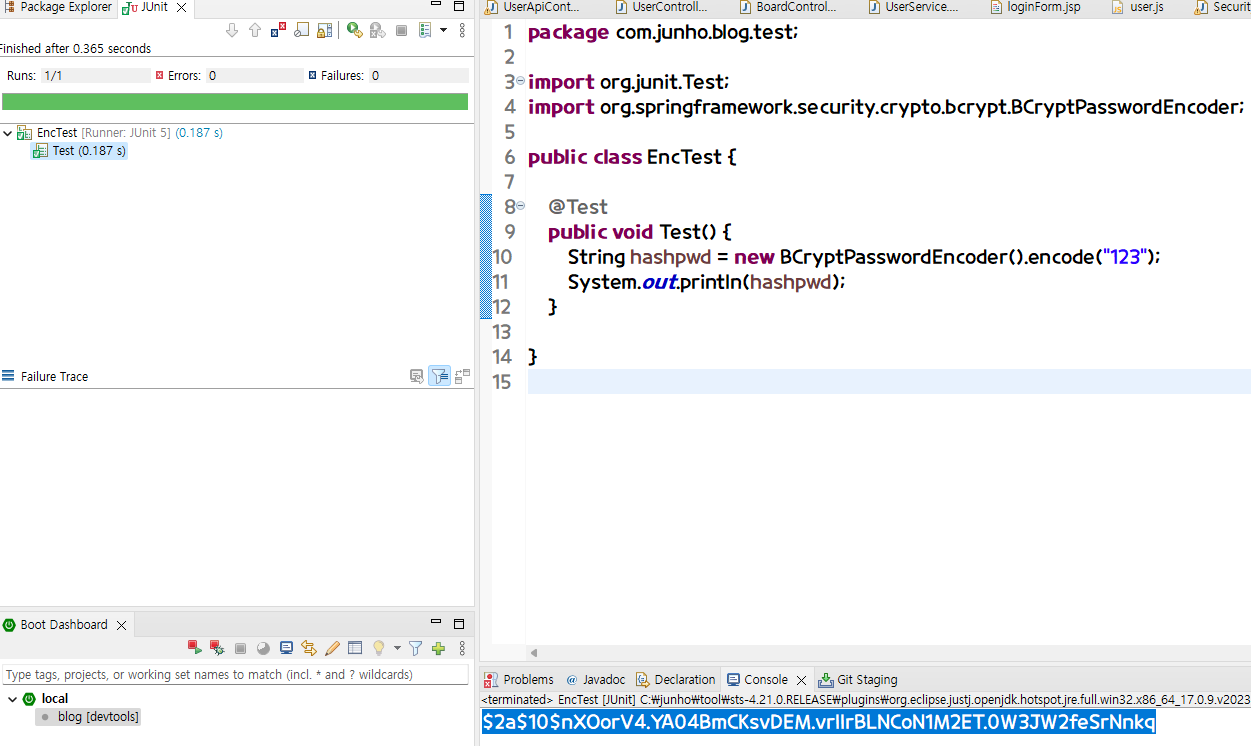The height and width of the screenshot is (746, 1251).
Task: Click the pencil edit icon in Boot Dashboard
Action: 332,648
